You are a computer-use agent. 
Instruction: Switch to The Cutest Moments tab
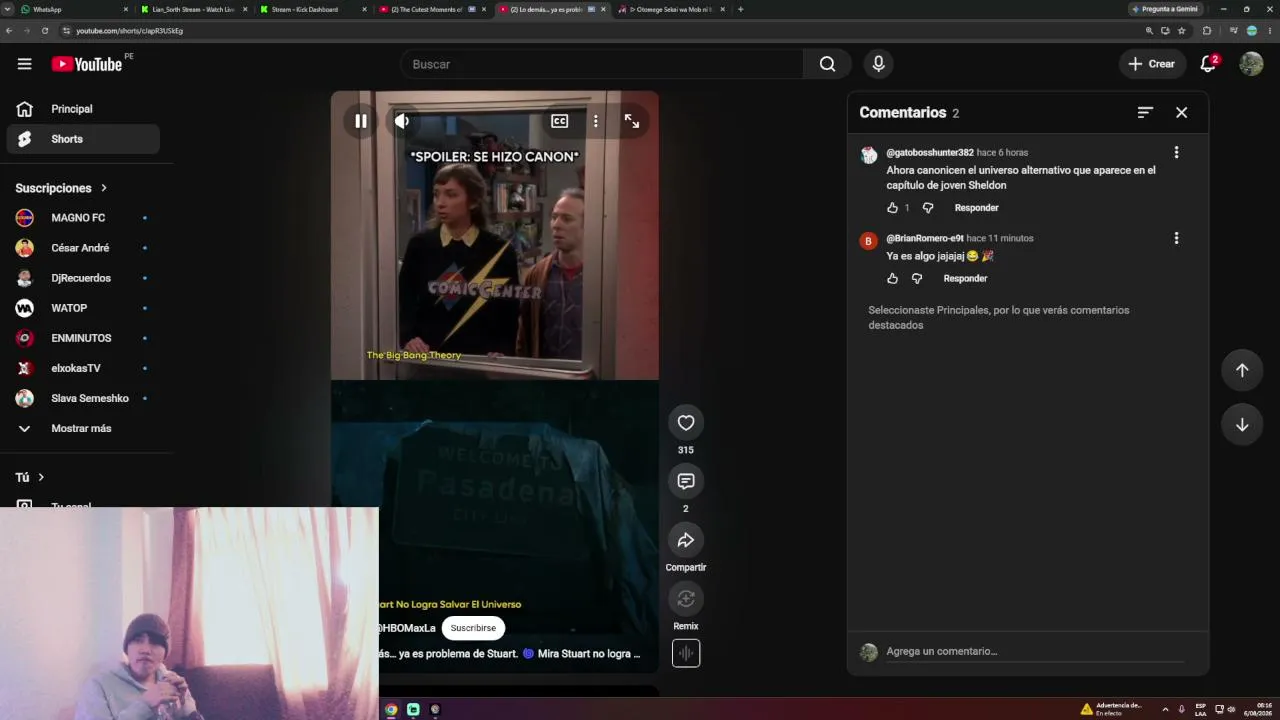click(432, 9)
